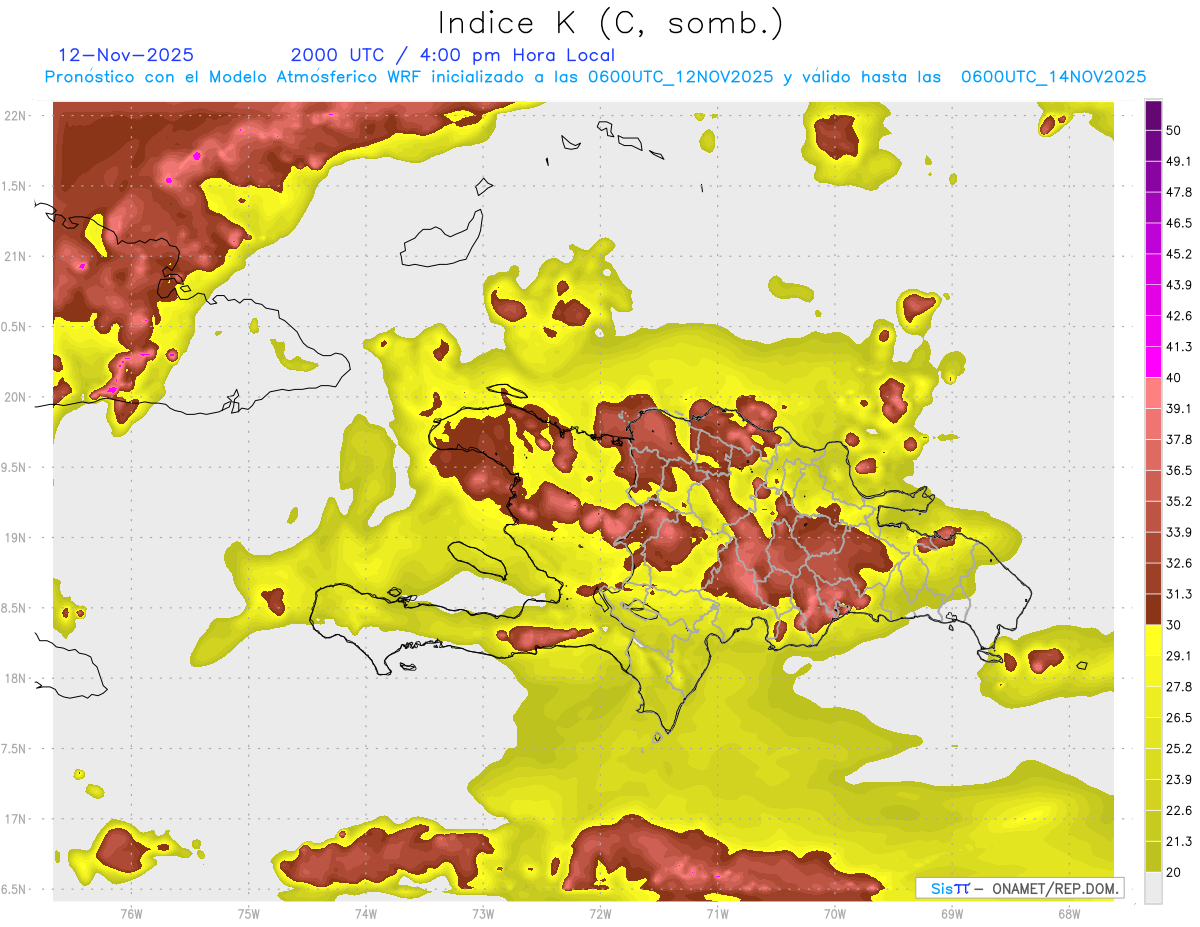Click the '32.6' color scale value
Viewport: 1200px width, 927px height.
(1179, 563)
